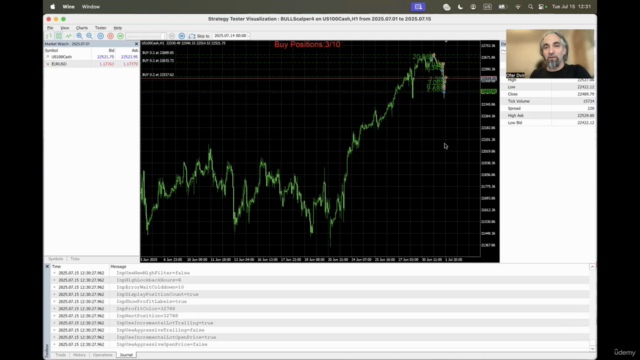The image size is (640, 360).
Task: Switch chart to candlesticks type
Action: click(x=59, y=36)
